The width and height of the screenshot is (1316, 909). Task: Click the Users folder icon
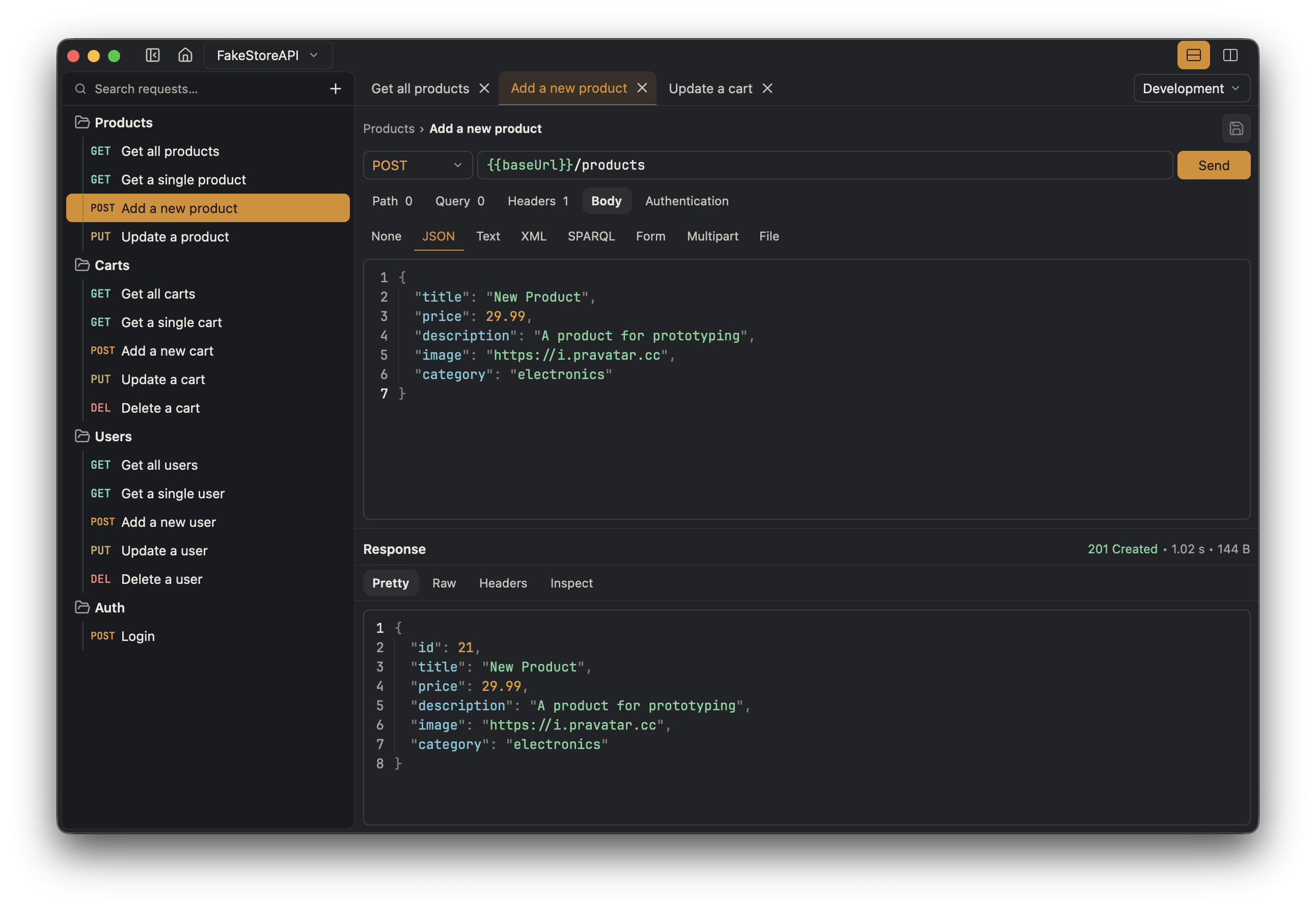coord(82,436)
